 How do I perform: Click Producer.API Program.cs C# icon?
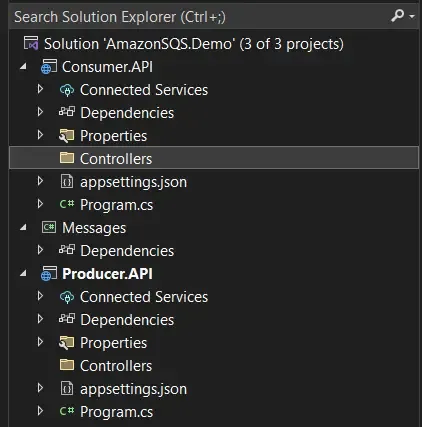click(x=67, y=411)
